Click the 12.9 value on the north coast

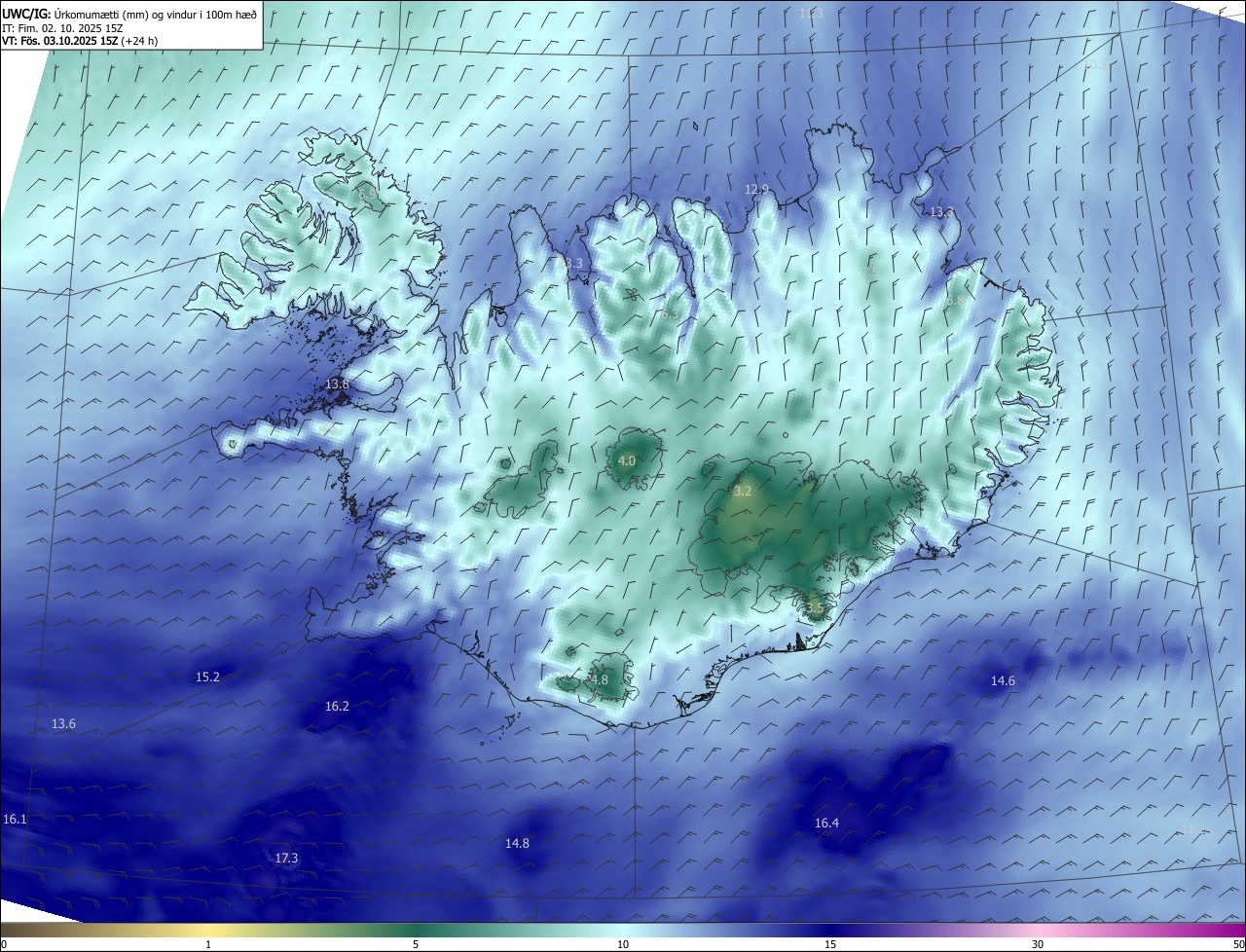coord(756,189)
